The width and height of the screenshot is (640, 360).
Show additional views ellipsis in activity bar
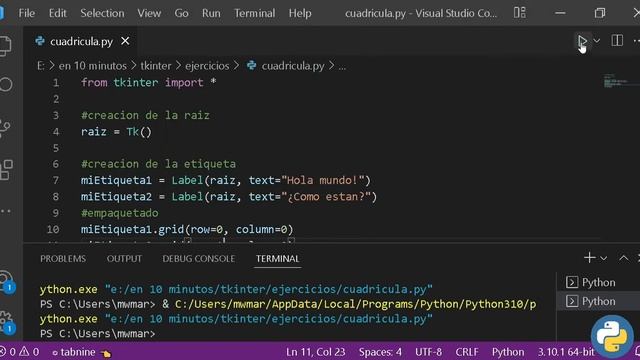(6, 211)
